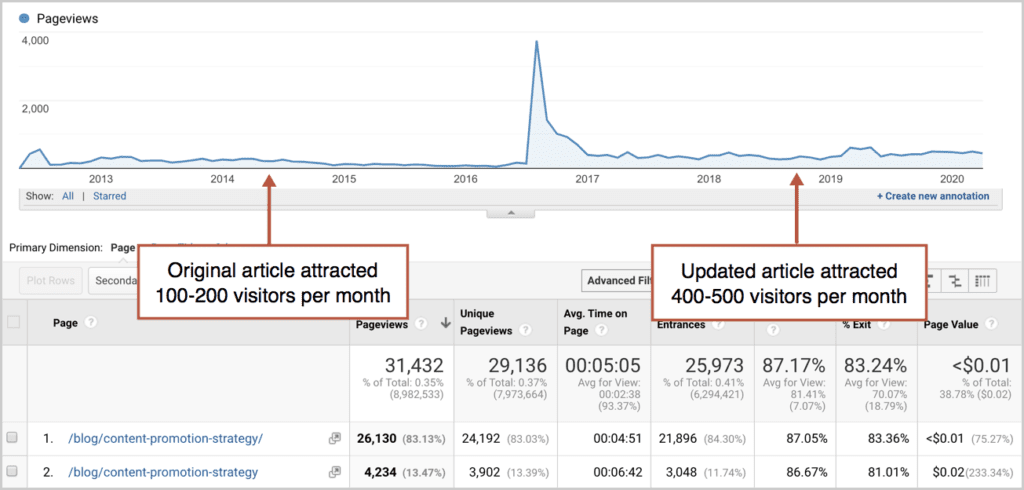This screenshot has height=490, width=1024.
Task: Click the help icon in the bounce rate column header
Action: [772, 331]
